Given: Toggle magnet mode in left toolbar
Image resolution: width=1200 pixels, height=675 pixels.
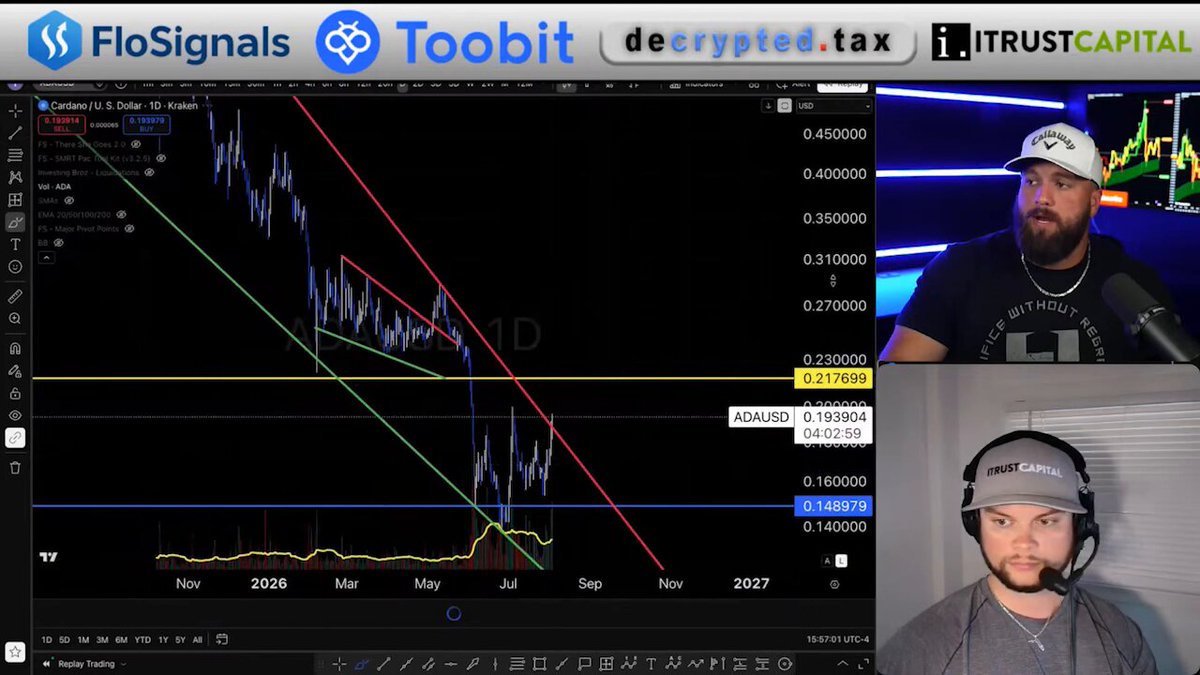Looking at the screenshot, I should [15, 349].
